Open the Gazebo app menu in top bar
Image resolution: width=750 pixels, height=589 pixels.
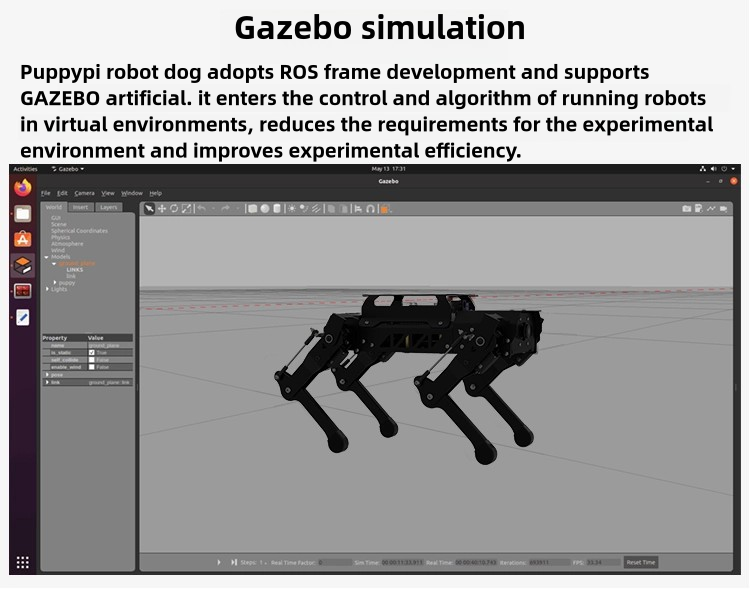pyautogui.click(x=68, y=169)
